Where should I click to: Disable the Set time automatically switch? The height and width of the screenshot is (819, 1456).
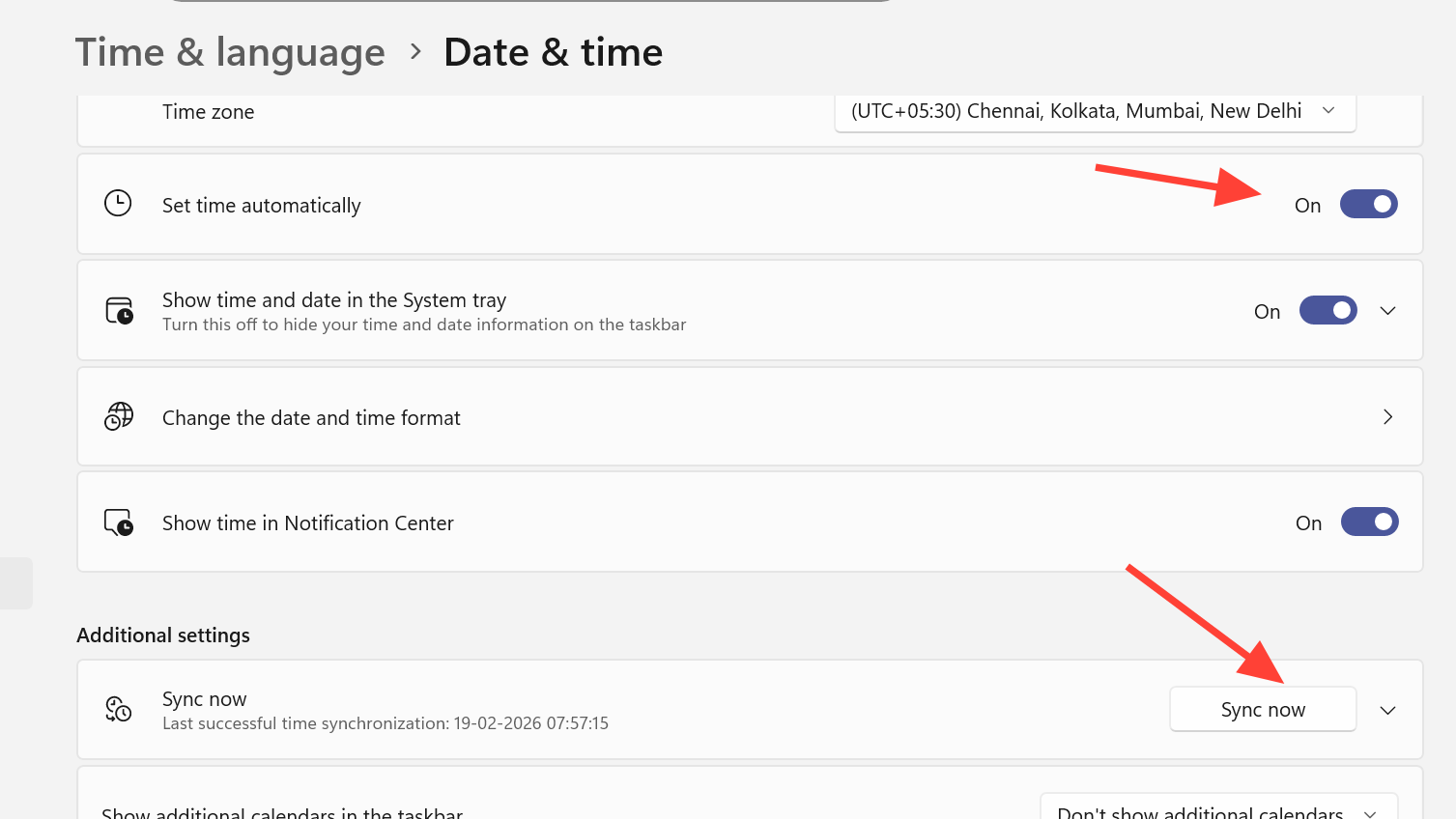[x=1368, y=204]
